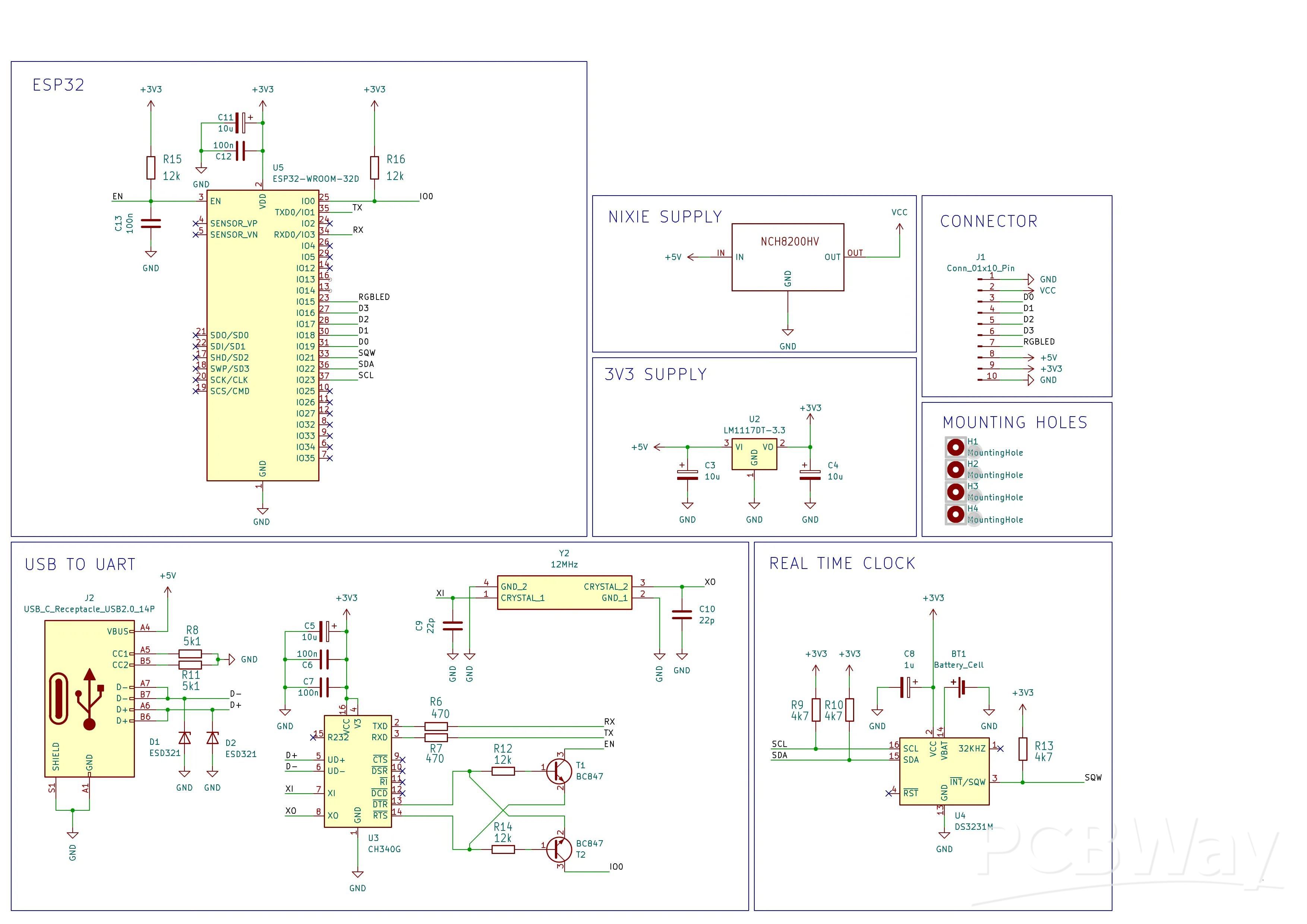Click resistor R15 12k symbol
Image resolution: width=1307 pixels, height=924 pixels.
tap(151, 167)
